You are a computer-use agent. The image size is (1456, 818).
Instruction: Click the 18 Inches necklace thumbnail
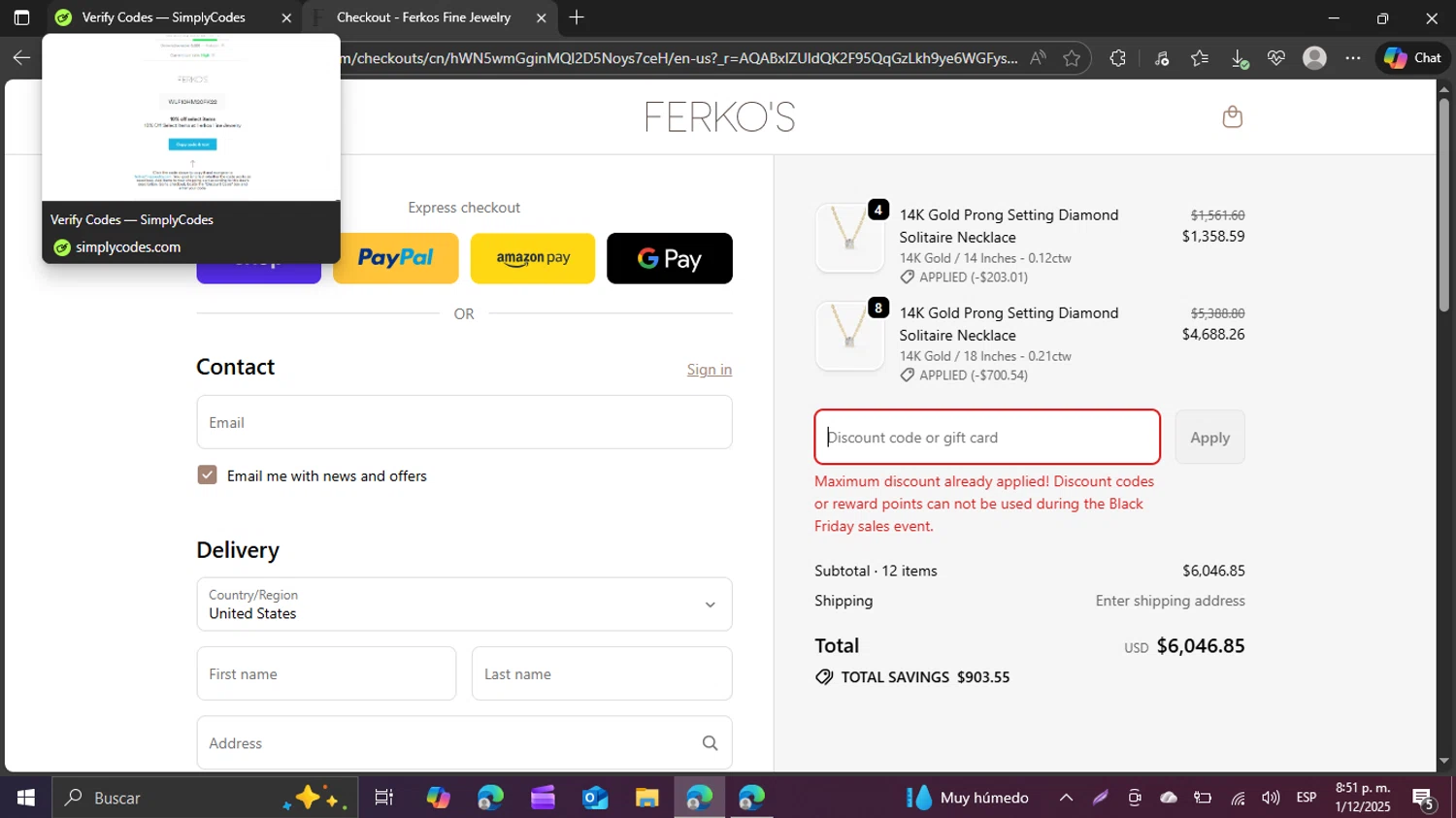[849, 336]
